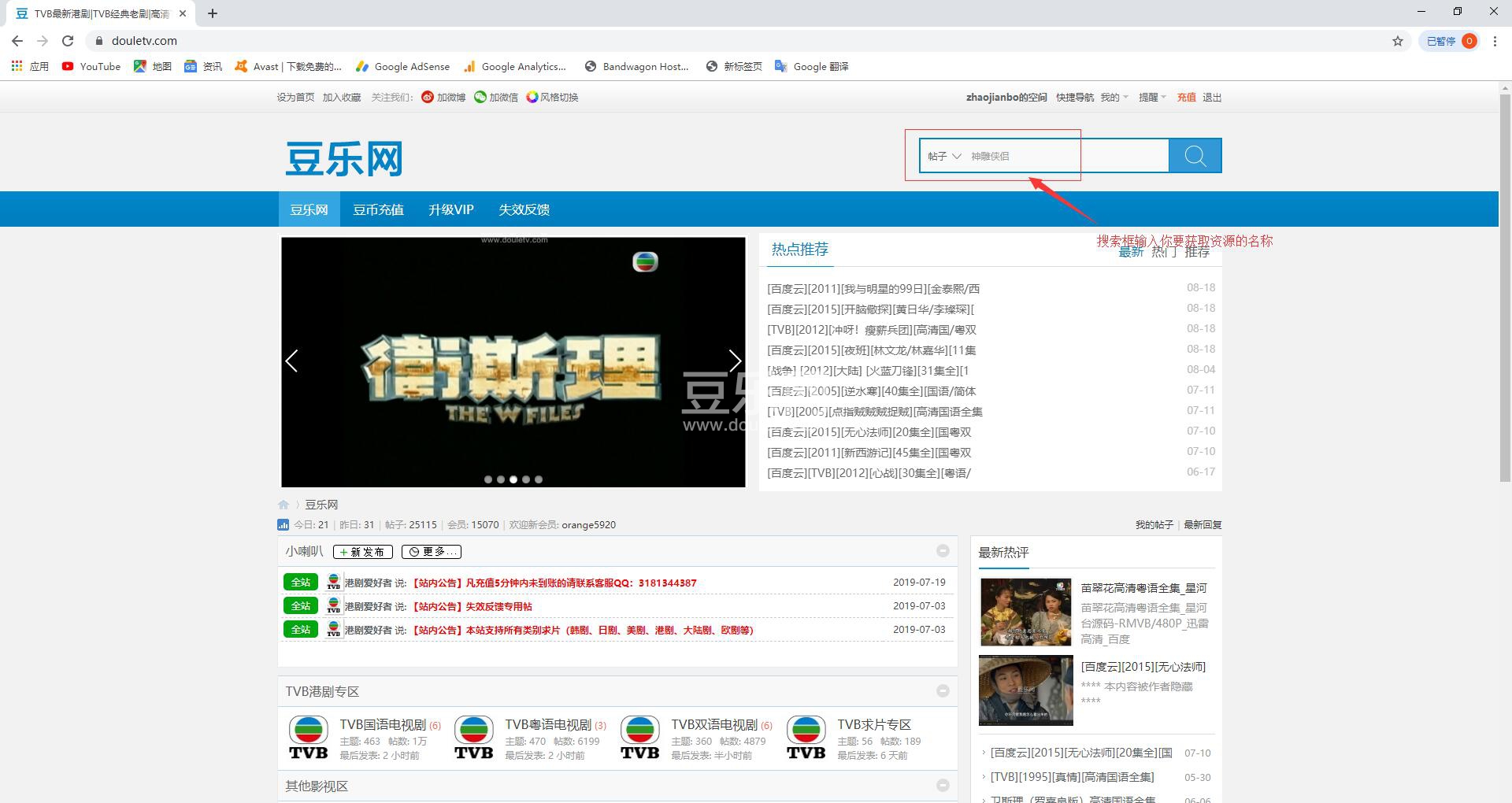Image resolution: width=1512 pixels, height=803 pixels.
Task: Open Google 翻译 bookmark
Action: (x=812, y=67)
